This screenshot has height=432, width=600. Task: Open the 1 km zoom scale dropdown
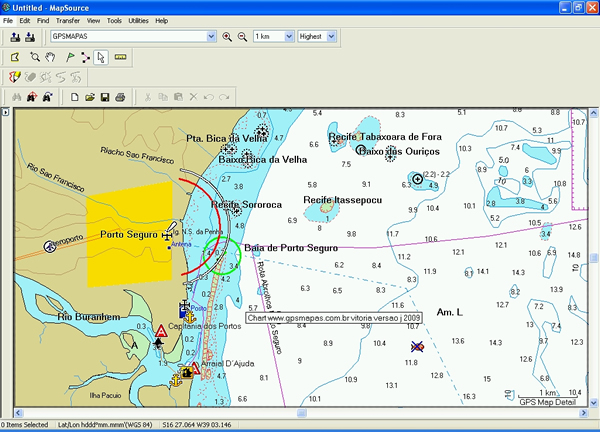(290, 37)
